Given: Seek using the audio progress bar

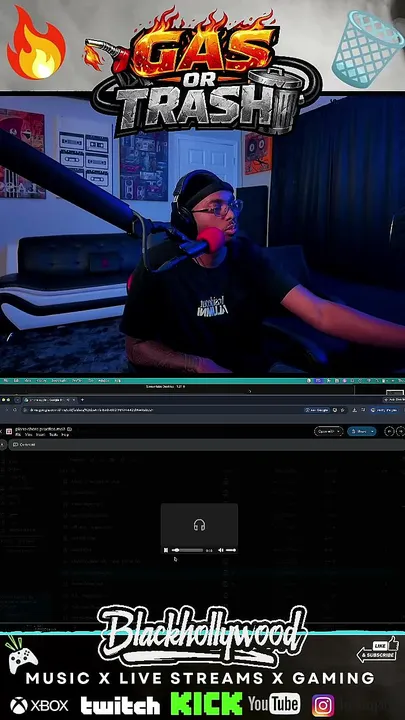Looking at the screenshot, I should 187,550.
